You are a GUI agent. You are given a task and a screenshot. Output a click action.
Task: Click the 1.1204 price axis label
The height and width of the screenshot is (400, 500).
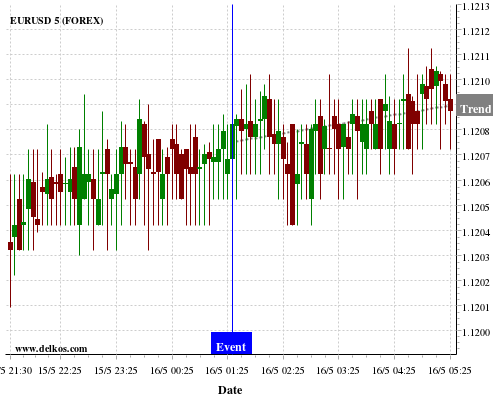tap(476, 232)
